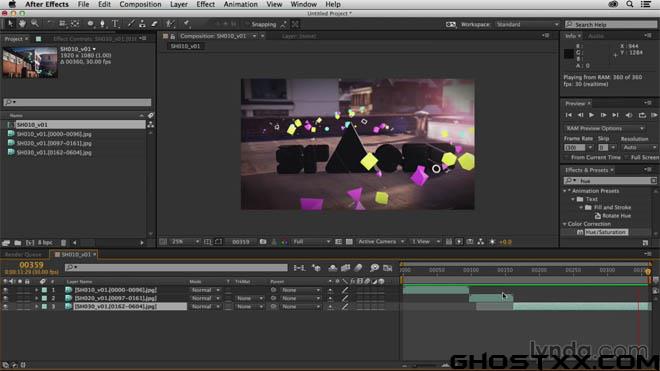
Task: Open the Animation menu
Action: coord(240,4)
